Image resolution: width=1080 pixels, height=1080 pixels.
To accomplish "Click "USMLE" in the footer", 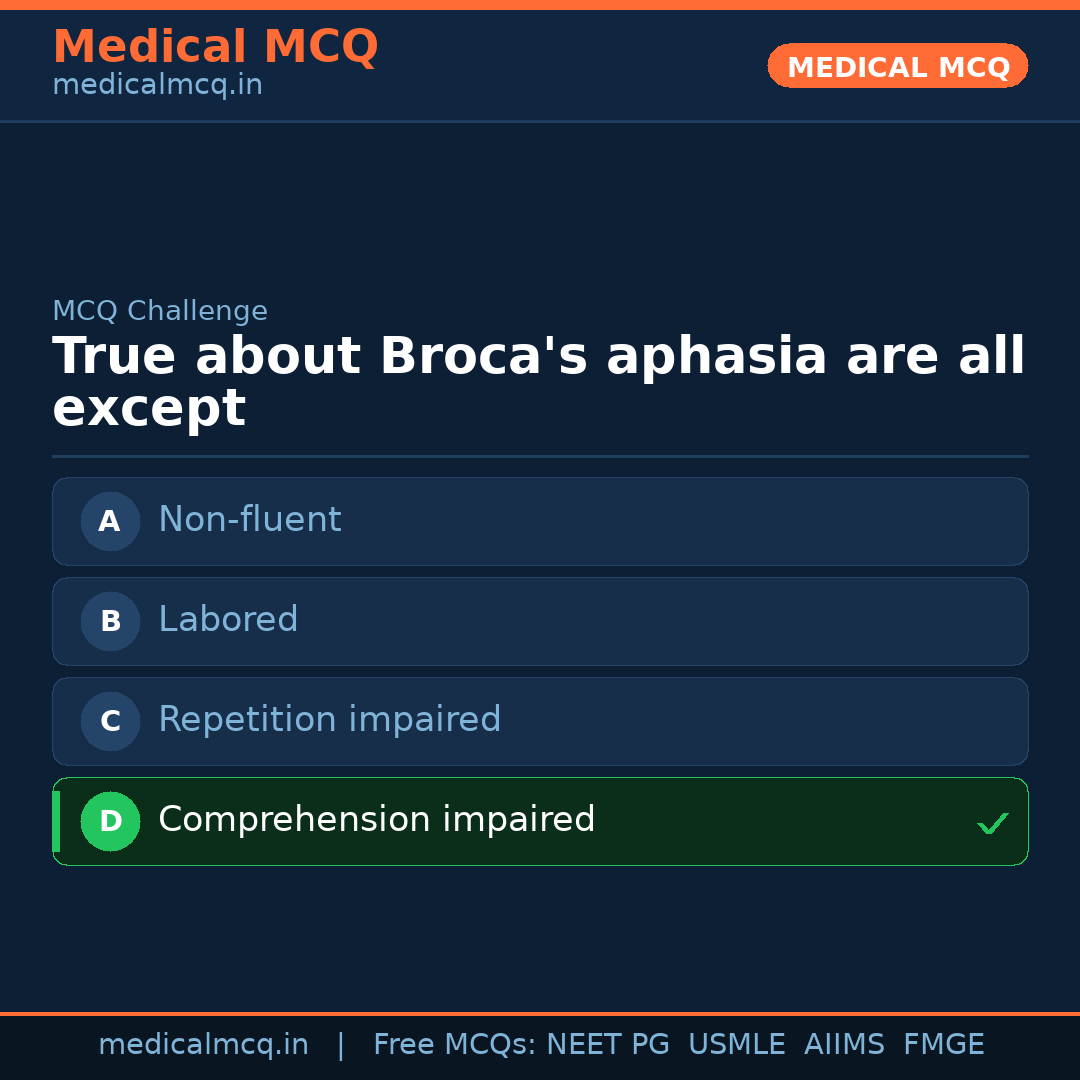I will [x=736, y=1045].
